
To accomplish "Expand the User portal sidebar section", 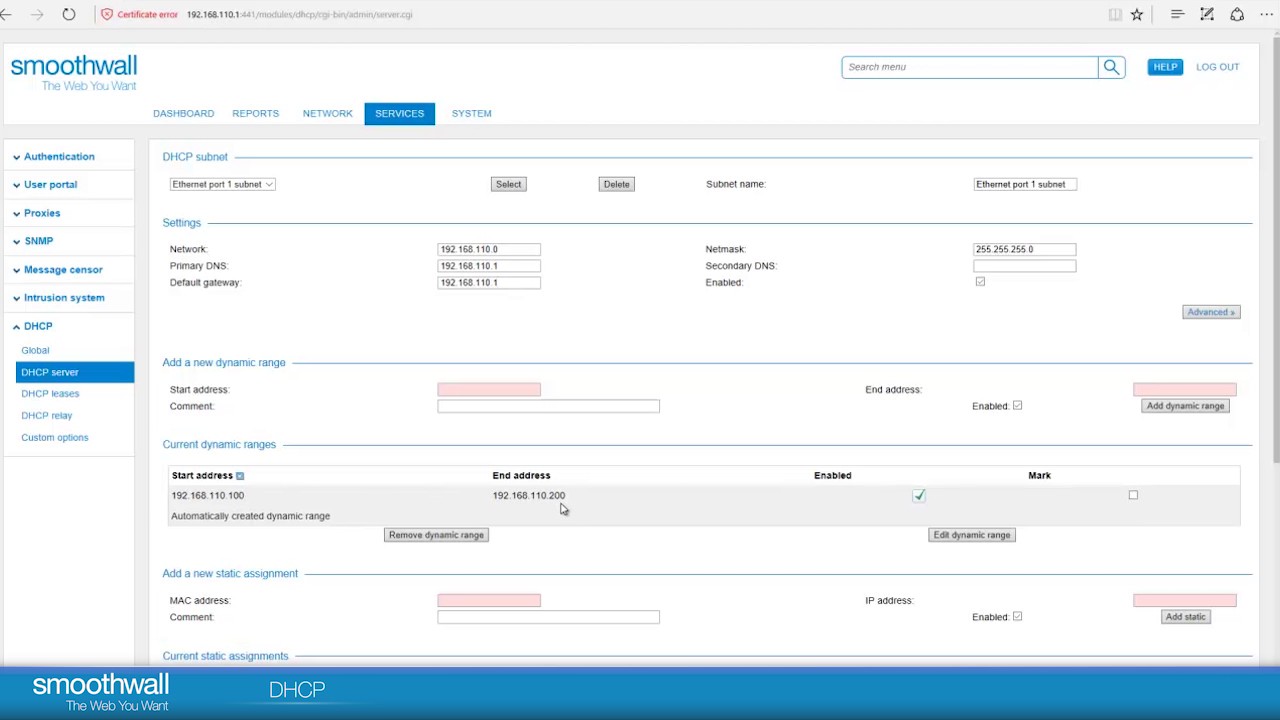I will click(50, 185).
